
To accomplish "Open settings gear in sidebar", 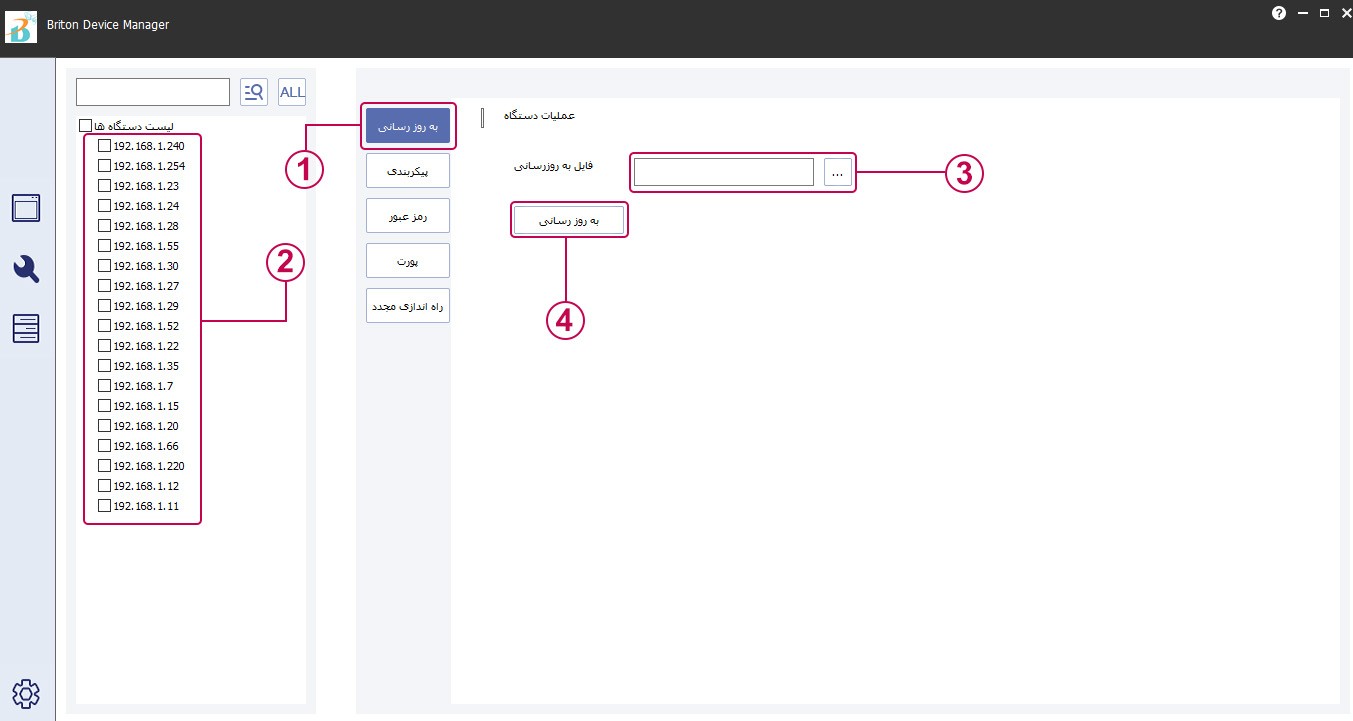I will coord(26,693).
